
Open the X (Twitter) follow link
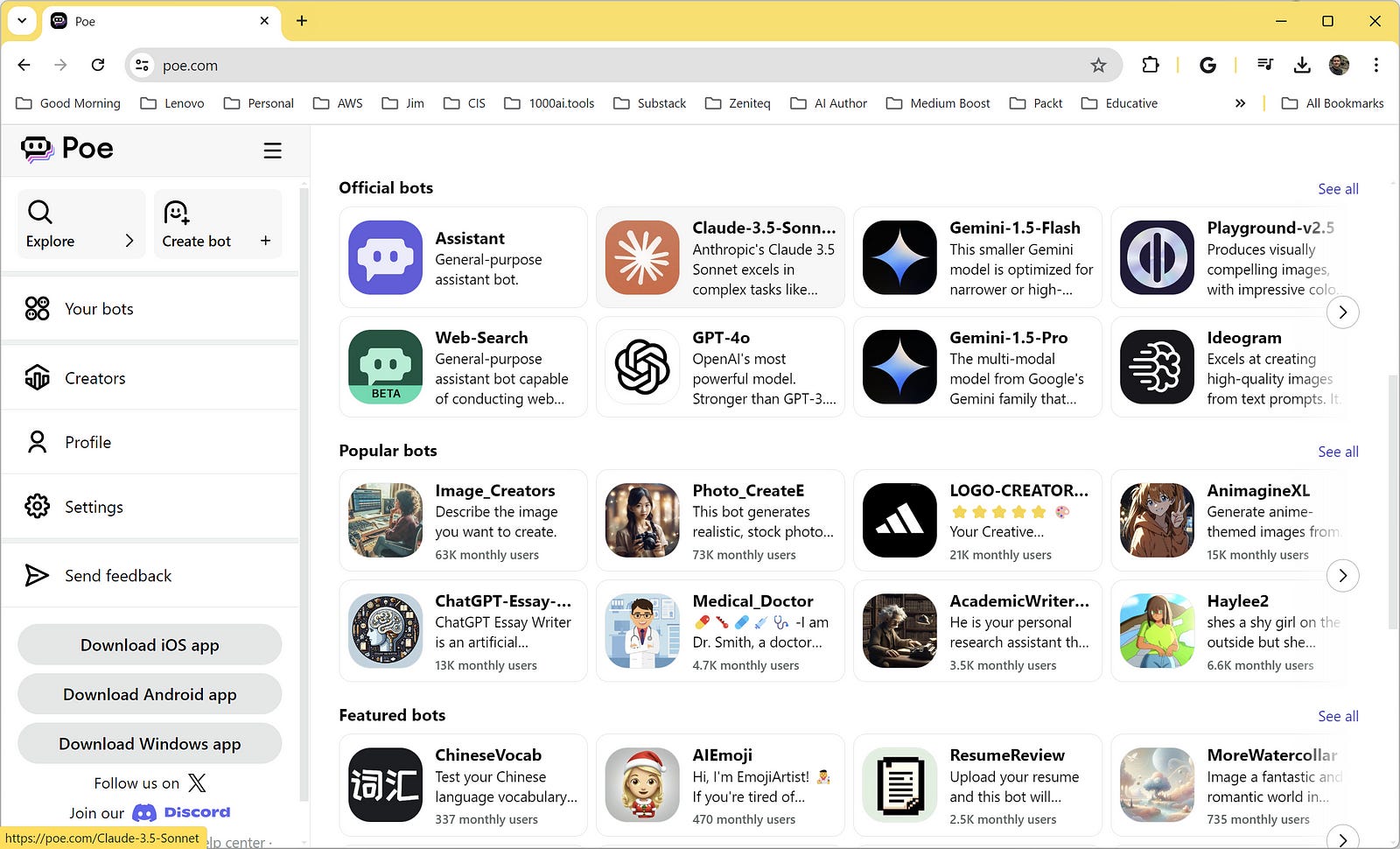pos(198,782)
